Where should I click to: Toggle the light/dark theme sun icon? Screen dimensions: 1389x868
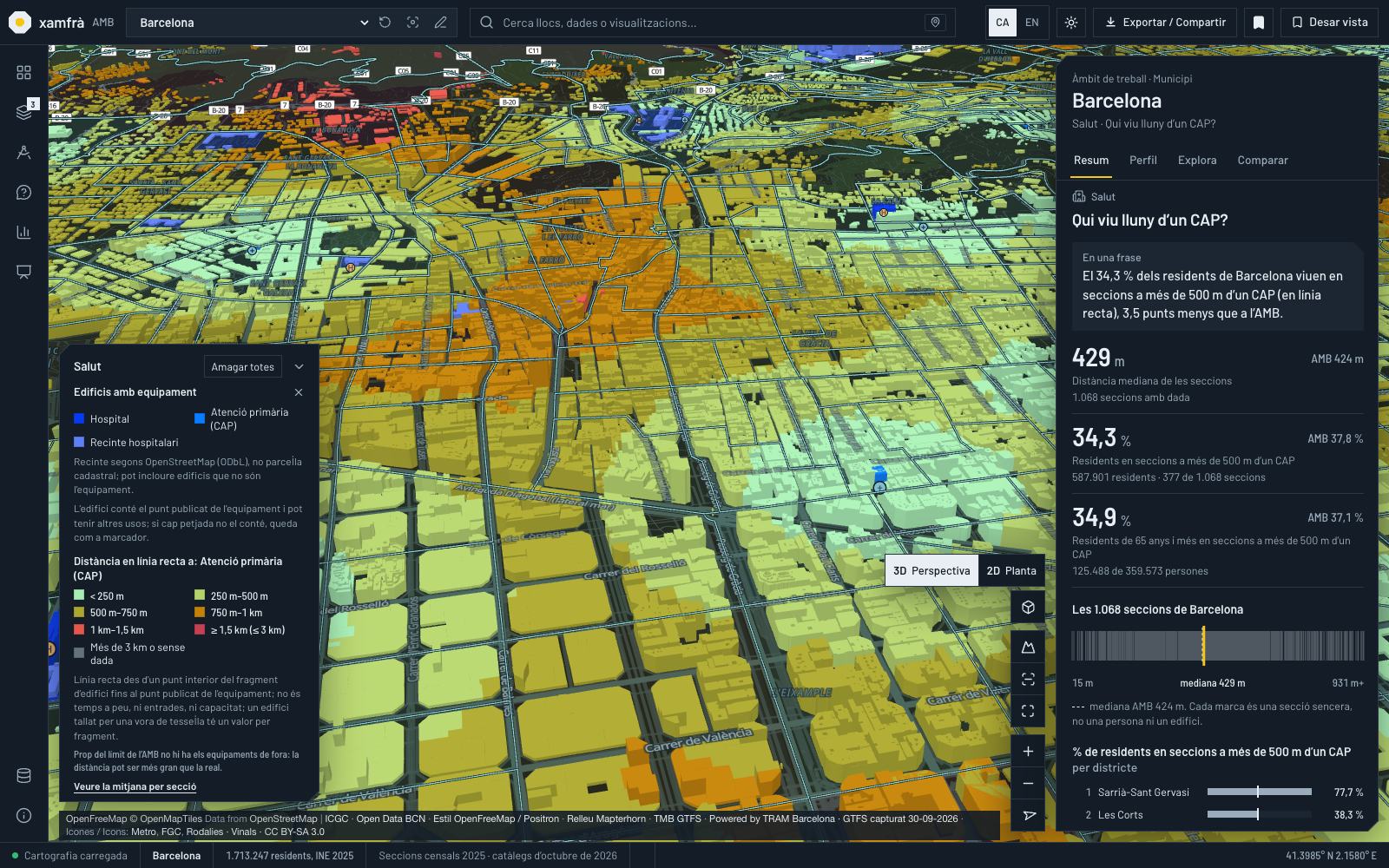pyautogui.click(x=1071, y=23)
